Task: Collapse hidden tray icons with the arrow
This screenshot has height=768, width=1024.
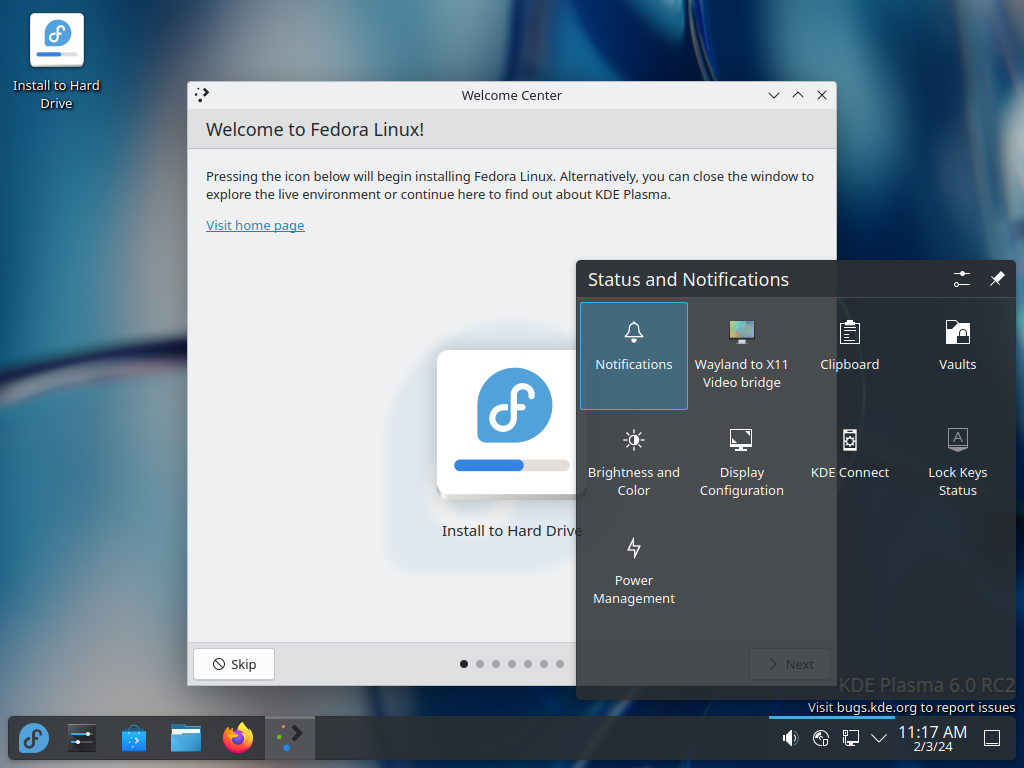Action: [x=879, y=738]
